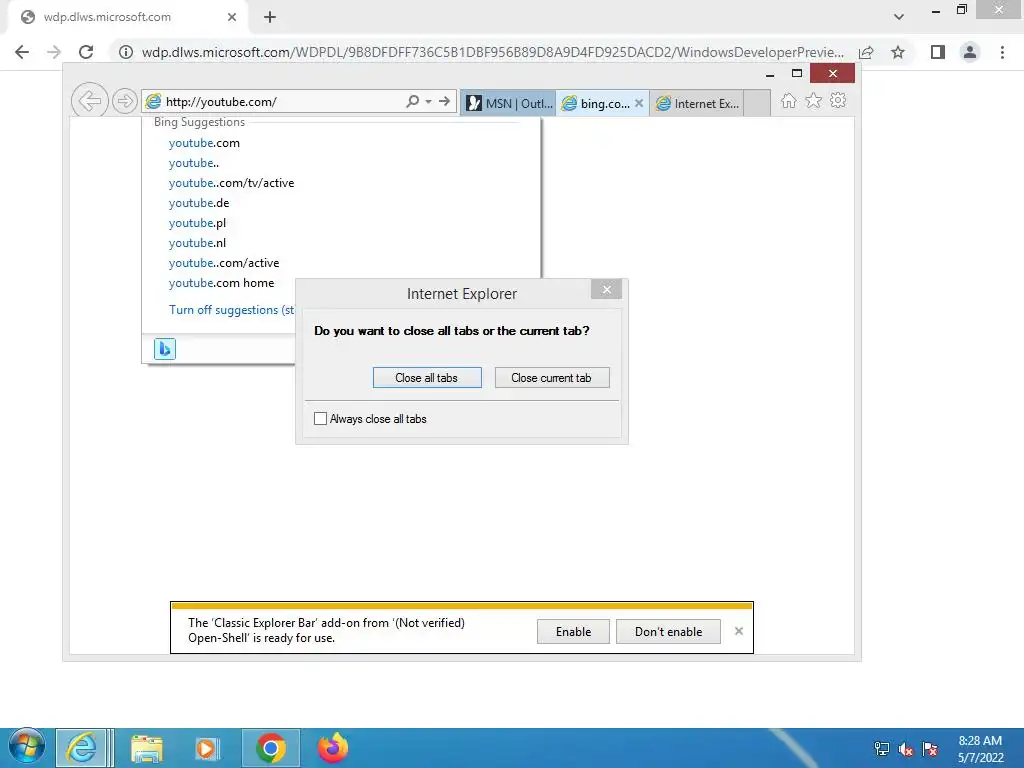
Task: Check Always close all tabs
Action: click(320, 419)
